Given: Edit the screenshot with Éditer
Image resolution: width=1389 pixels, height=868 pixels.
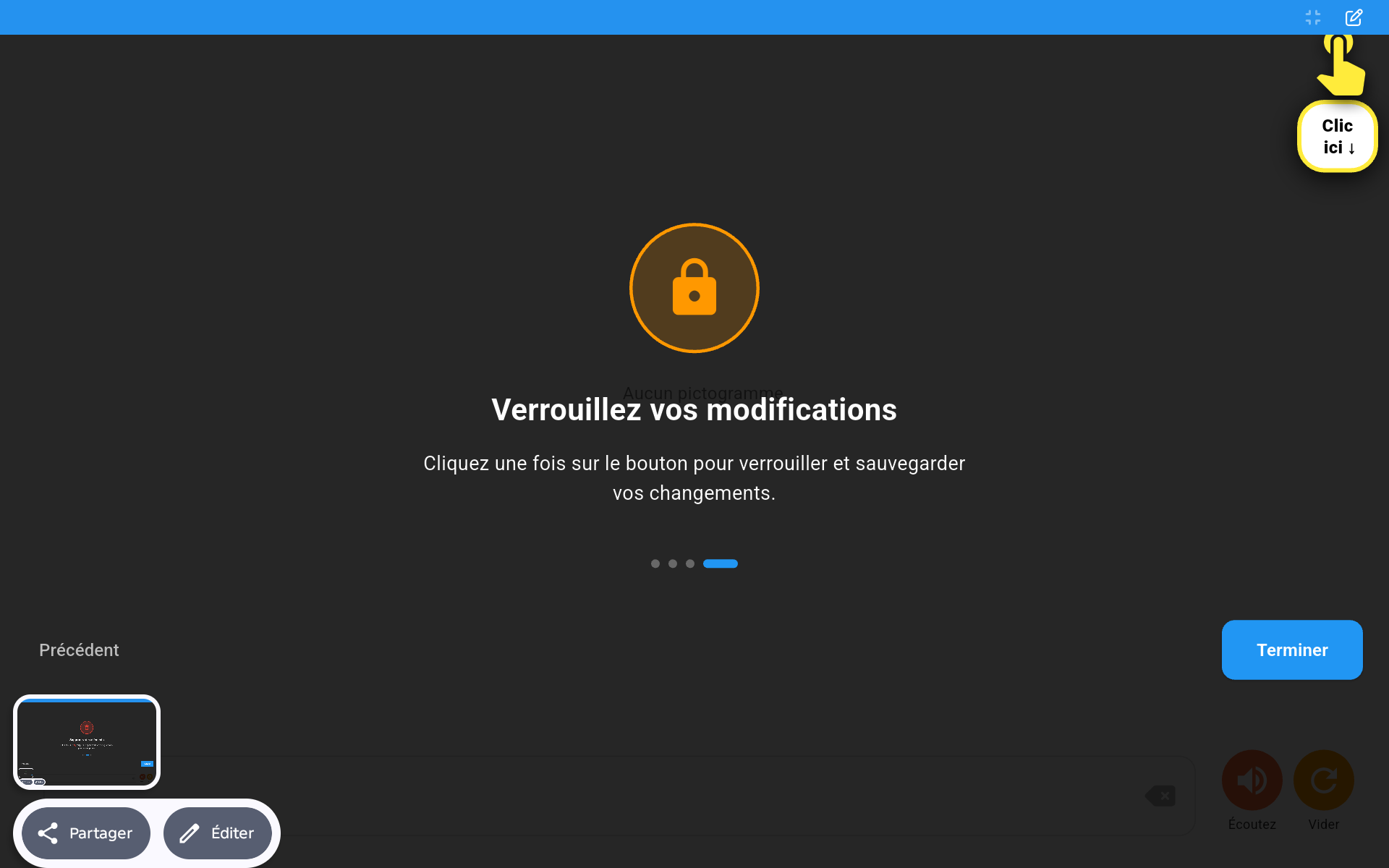Looking at the screenshot, I should (218, 833).
